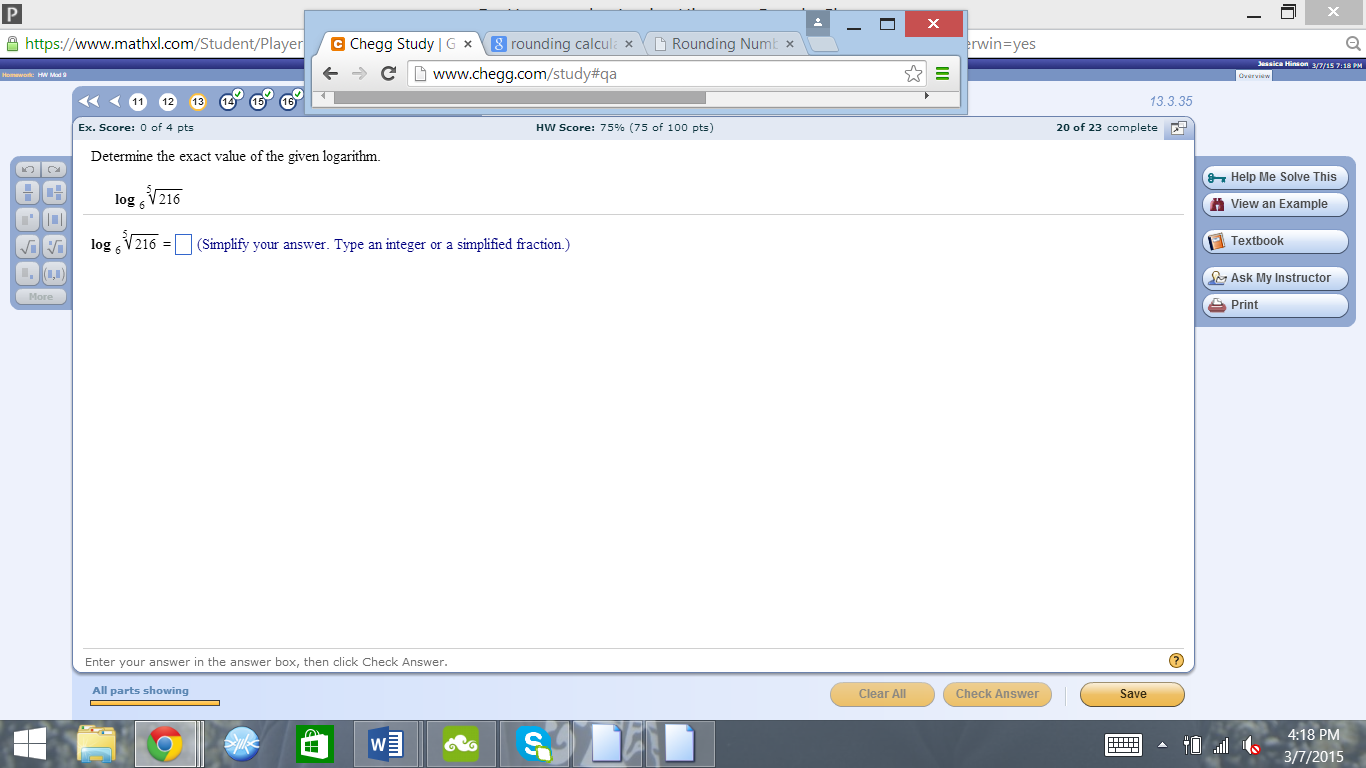Open Word from taskbar

(386, 744)
